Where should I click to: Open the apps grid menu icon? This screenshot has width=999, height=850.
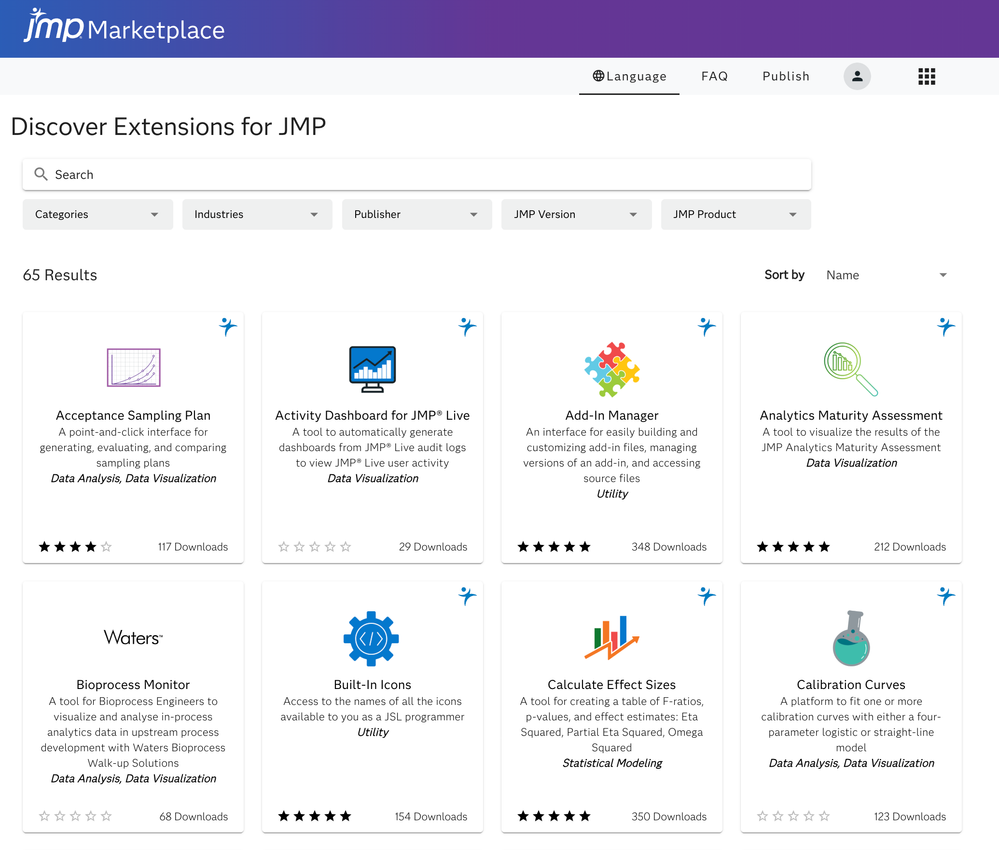(x=927, y=76)
